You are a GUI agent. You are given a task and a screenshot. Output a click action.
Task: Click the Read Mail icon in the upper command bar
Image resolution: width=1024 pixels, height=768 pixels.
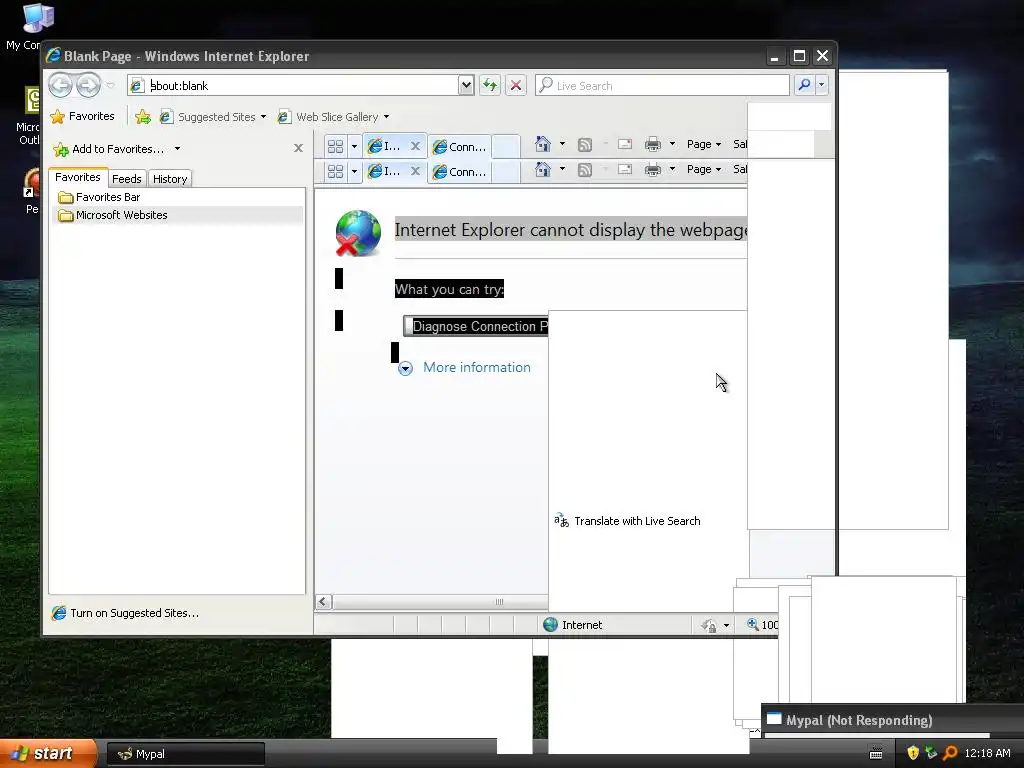tap(625, 144)
